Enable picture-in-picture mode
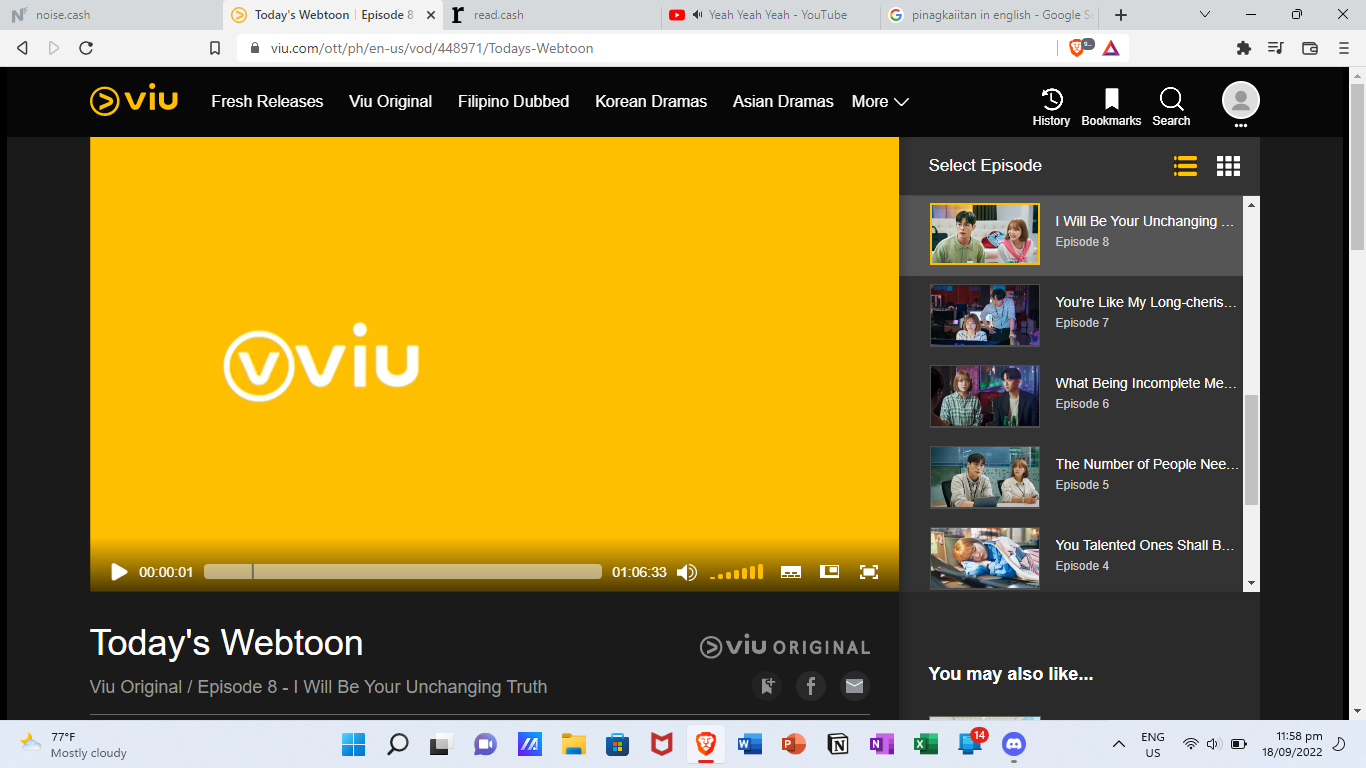Viewport: 1366px width, 768px height. (x=829, y=572)
